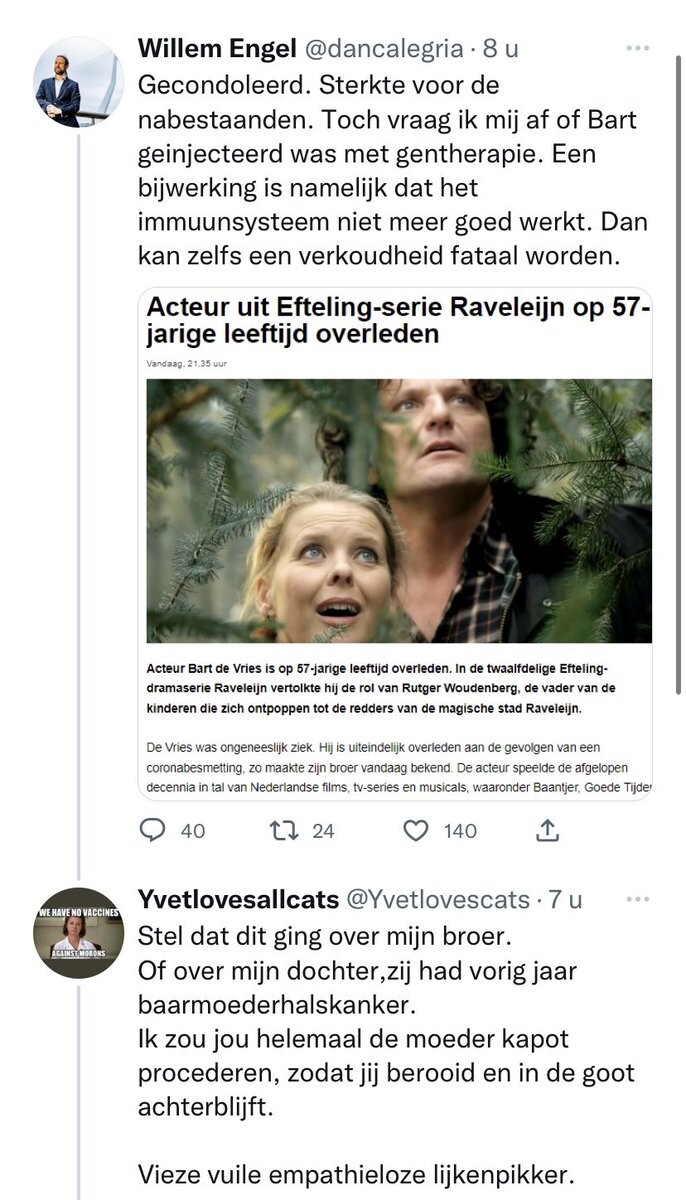Open the @Yvetlovescats handle
The height and width of the screenshot is (1200, 686).
pyautogui.click(x=437, y=899)
